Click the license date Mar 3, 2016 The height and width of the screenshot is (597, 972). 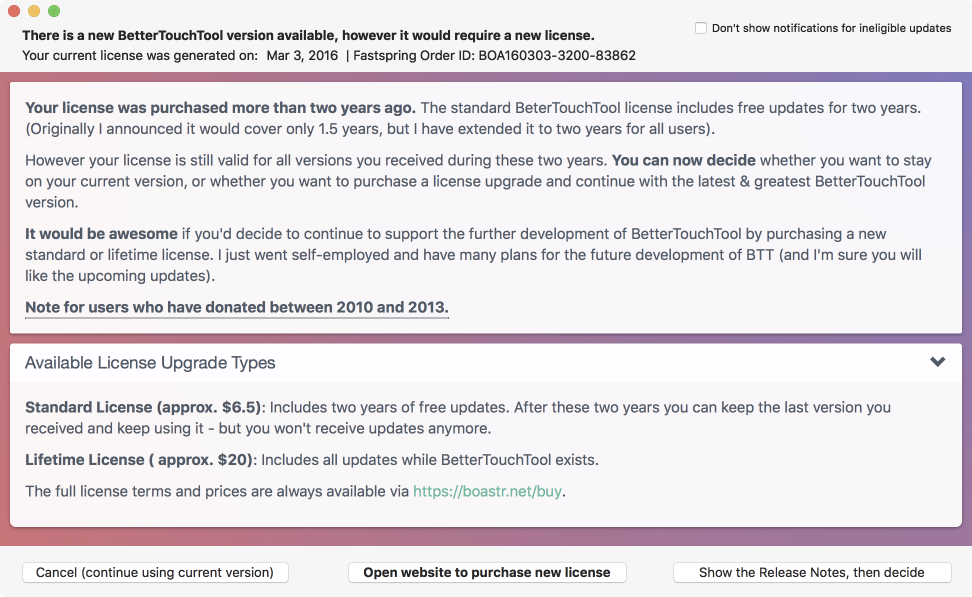coord(301,55)
